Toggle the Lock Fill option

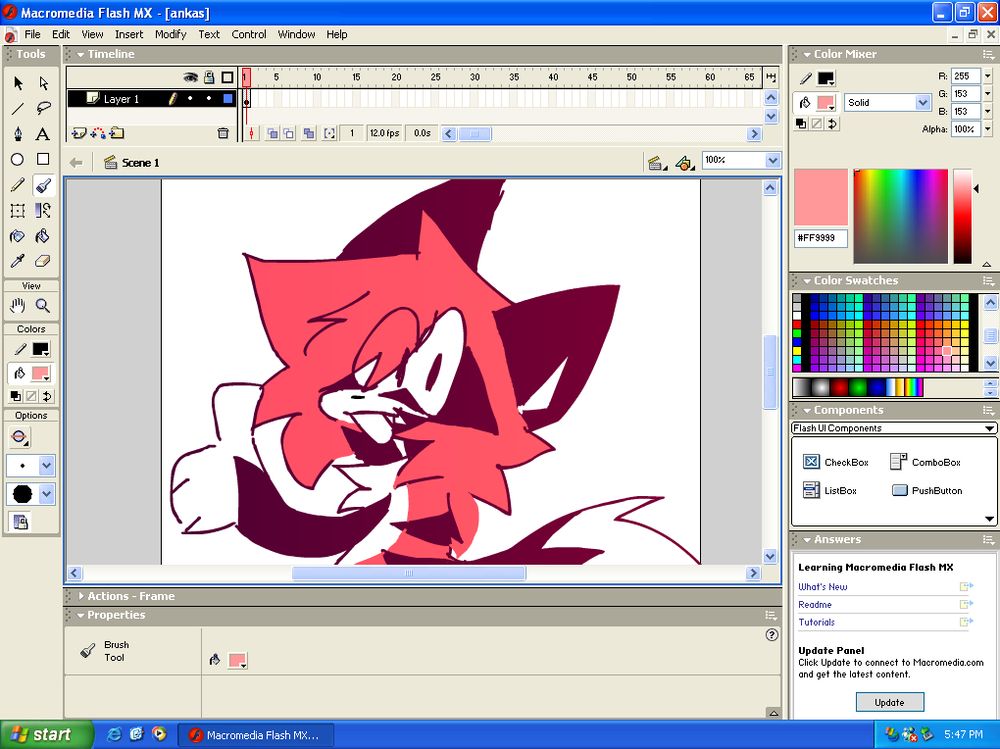pos(20,523)
